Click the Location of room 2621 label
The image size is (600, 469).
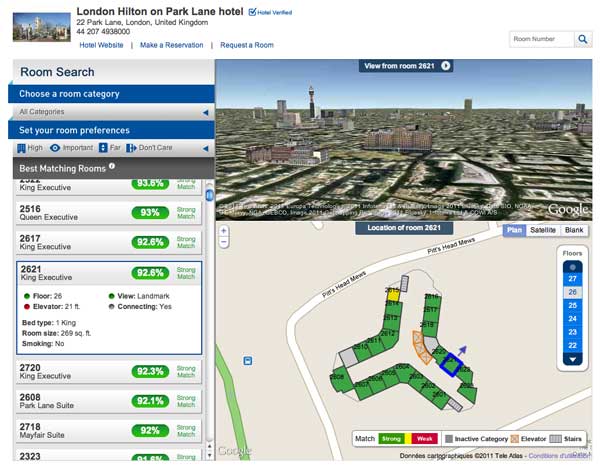404,228
